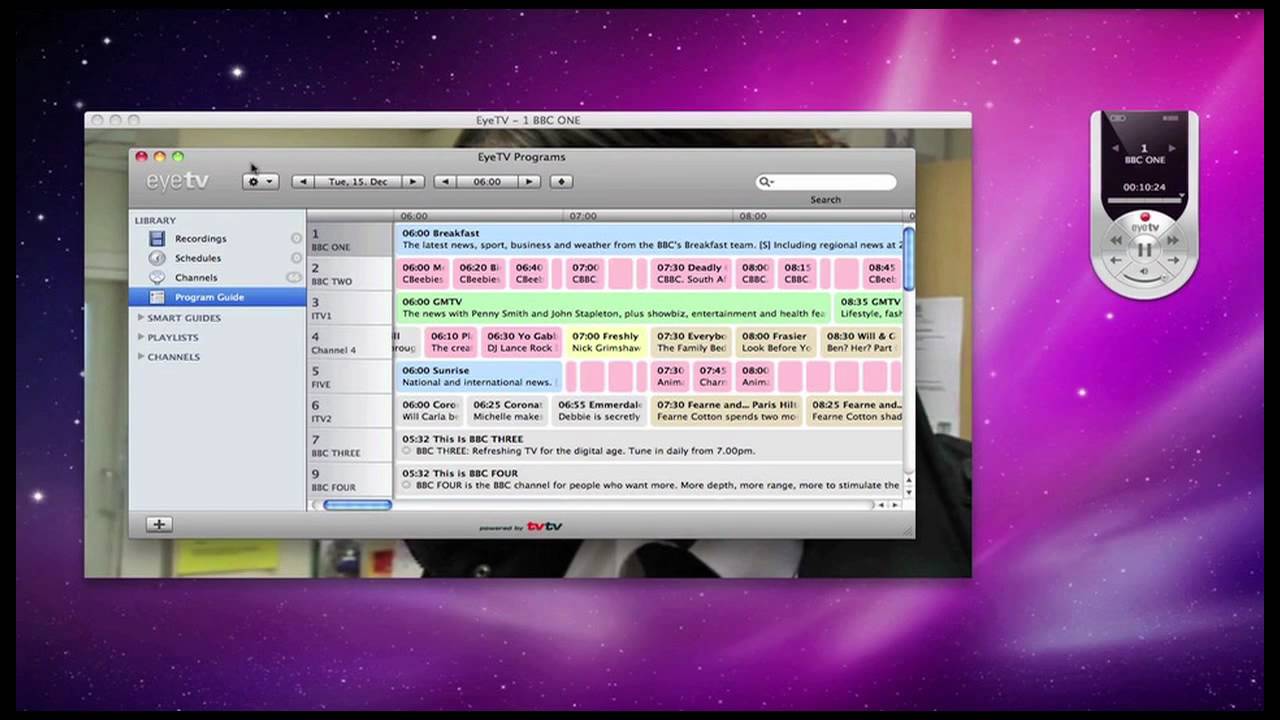The image size is (1280, 720).
Task: Select channel 9 BBC FOUR row header
Action: [x=350, y=479]
